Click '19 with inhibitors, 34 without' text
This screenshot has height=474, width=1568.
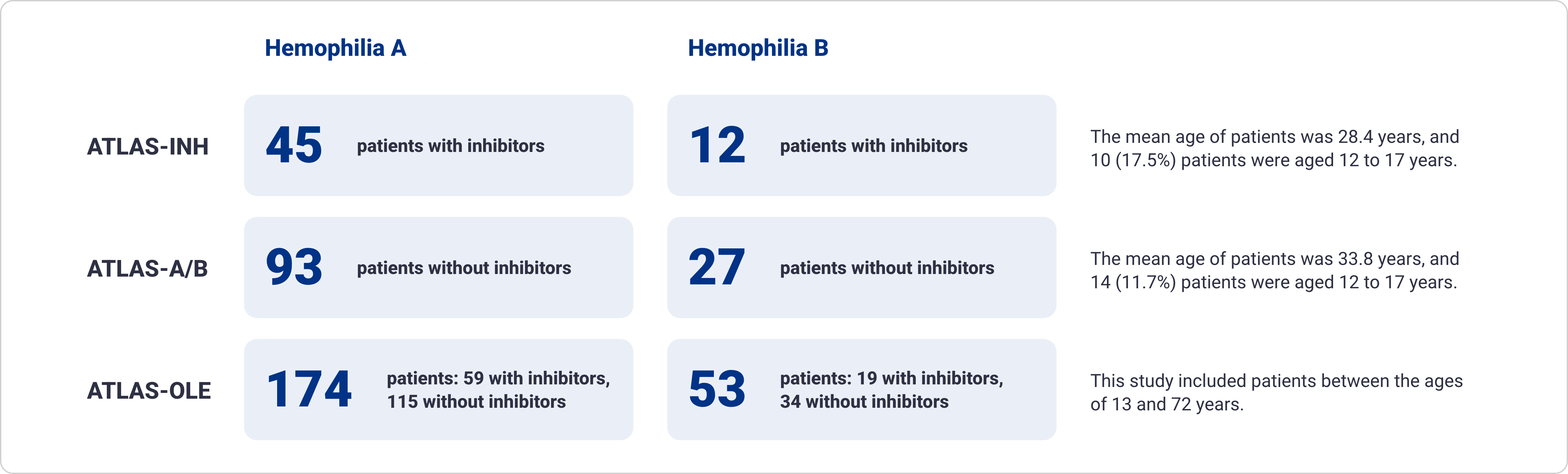pos(892,390)
